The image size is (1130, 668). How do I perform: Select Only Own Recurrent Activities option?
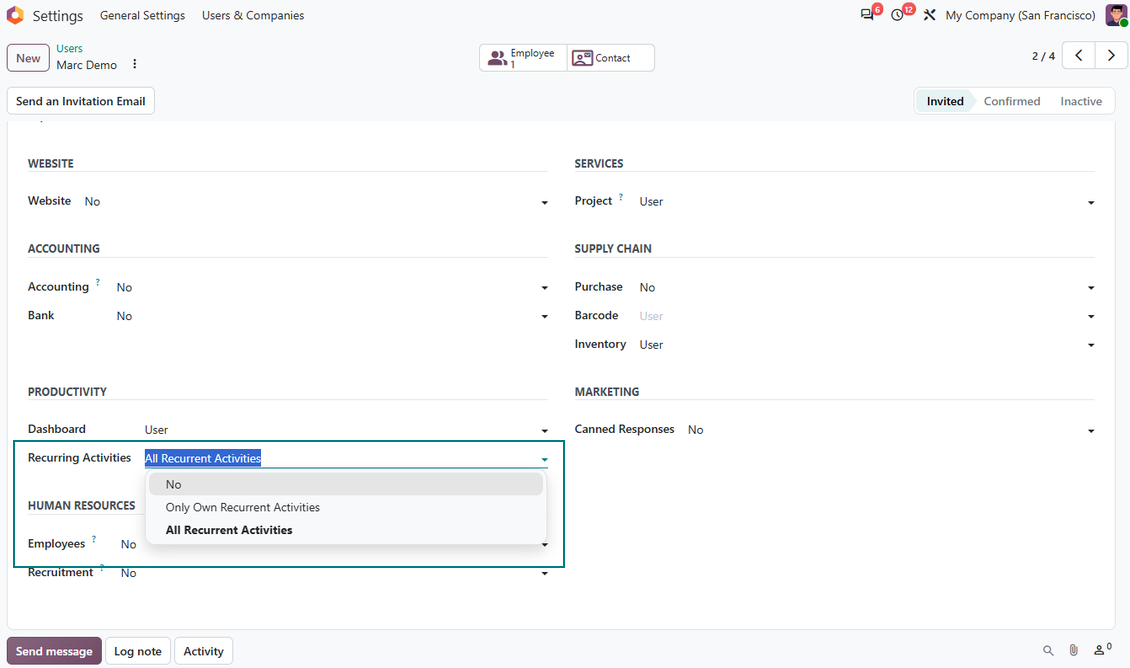click(346, 507)
